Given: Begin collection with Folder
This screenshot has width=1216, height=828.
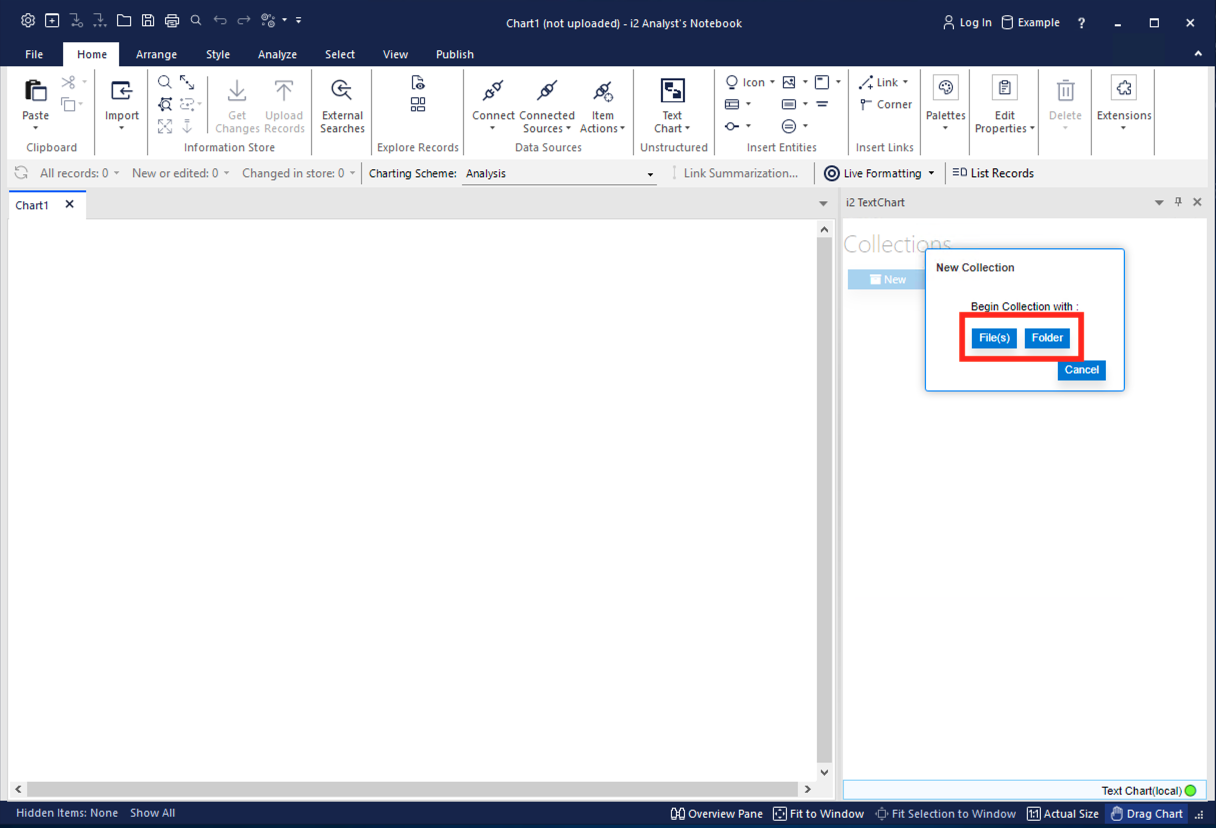Looking at the screenshot, I should point(1047,338).
